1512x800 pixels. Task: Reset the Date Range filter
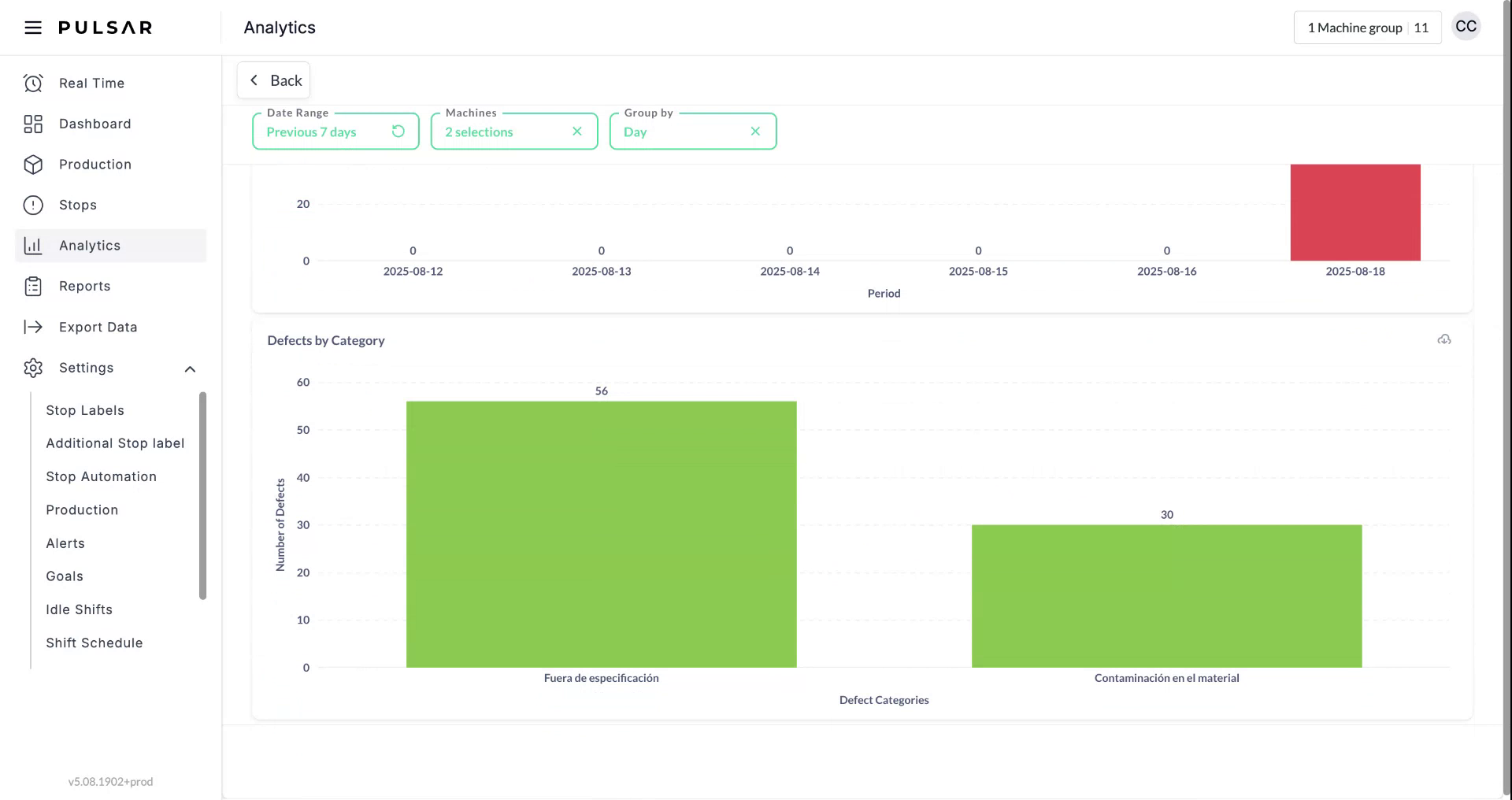coord(398,131)
